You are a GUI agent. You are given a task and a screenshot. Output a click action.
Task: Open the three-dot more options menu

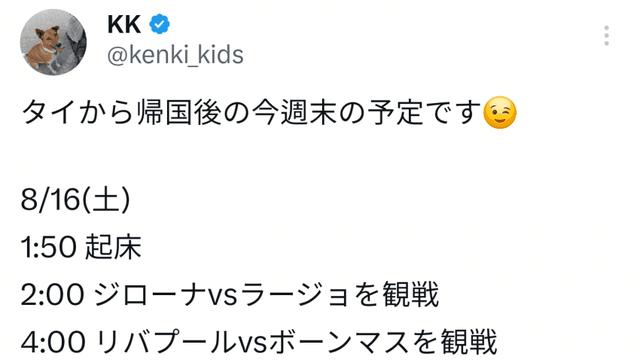(x=607, y=36)
